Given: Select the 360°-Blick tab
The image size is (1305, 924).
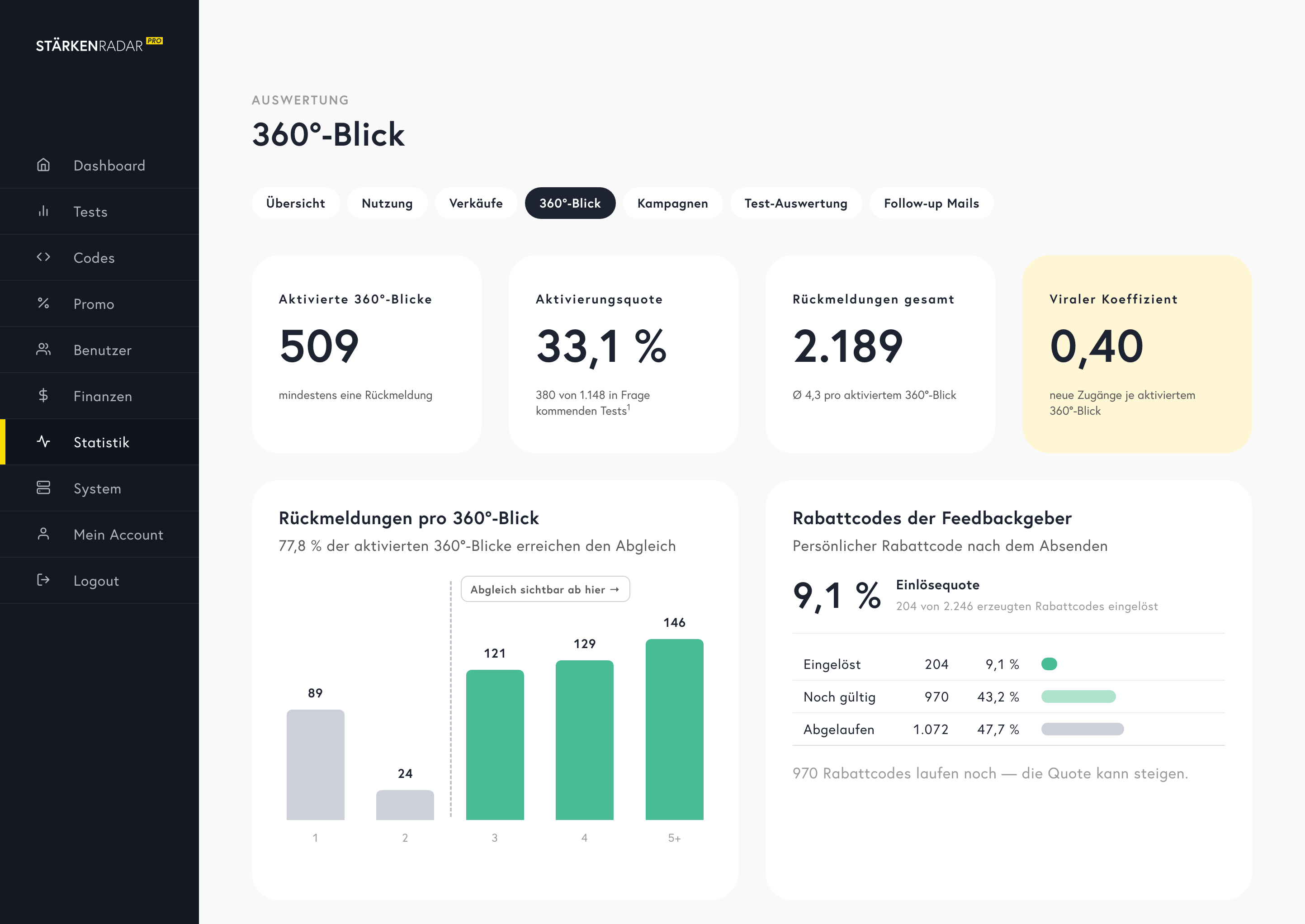Looking at the screenshot, I should [x=570, y=203].
